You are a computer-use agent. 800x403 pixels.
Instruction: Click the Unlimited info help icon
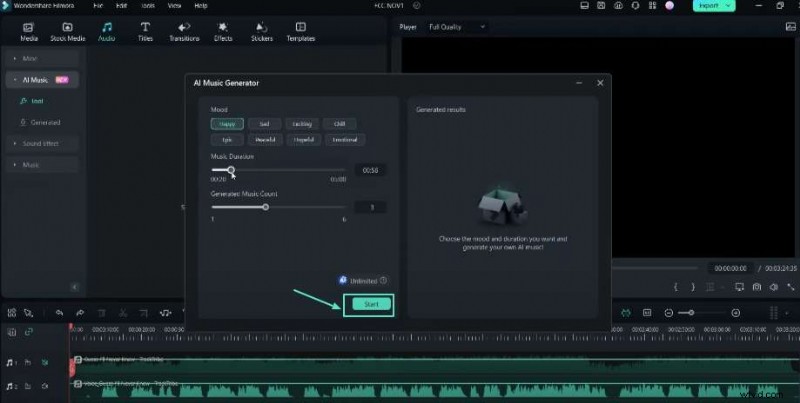pos(383,281)
